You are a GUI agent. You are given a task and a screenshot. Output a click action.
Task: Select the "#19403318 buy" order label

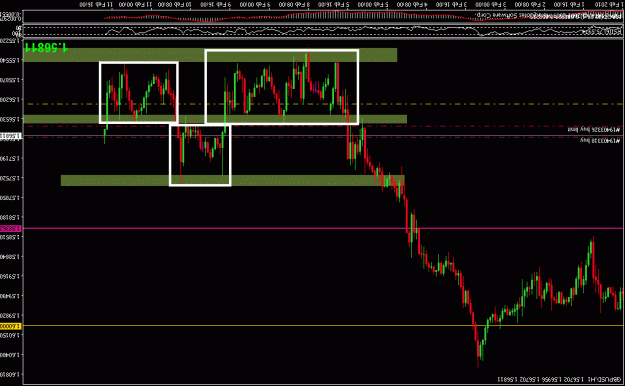pos(600,141)
